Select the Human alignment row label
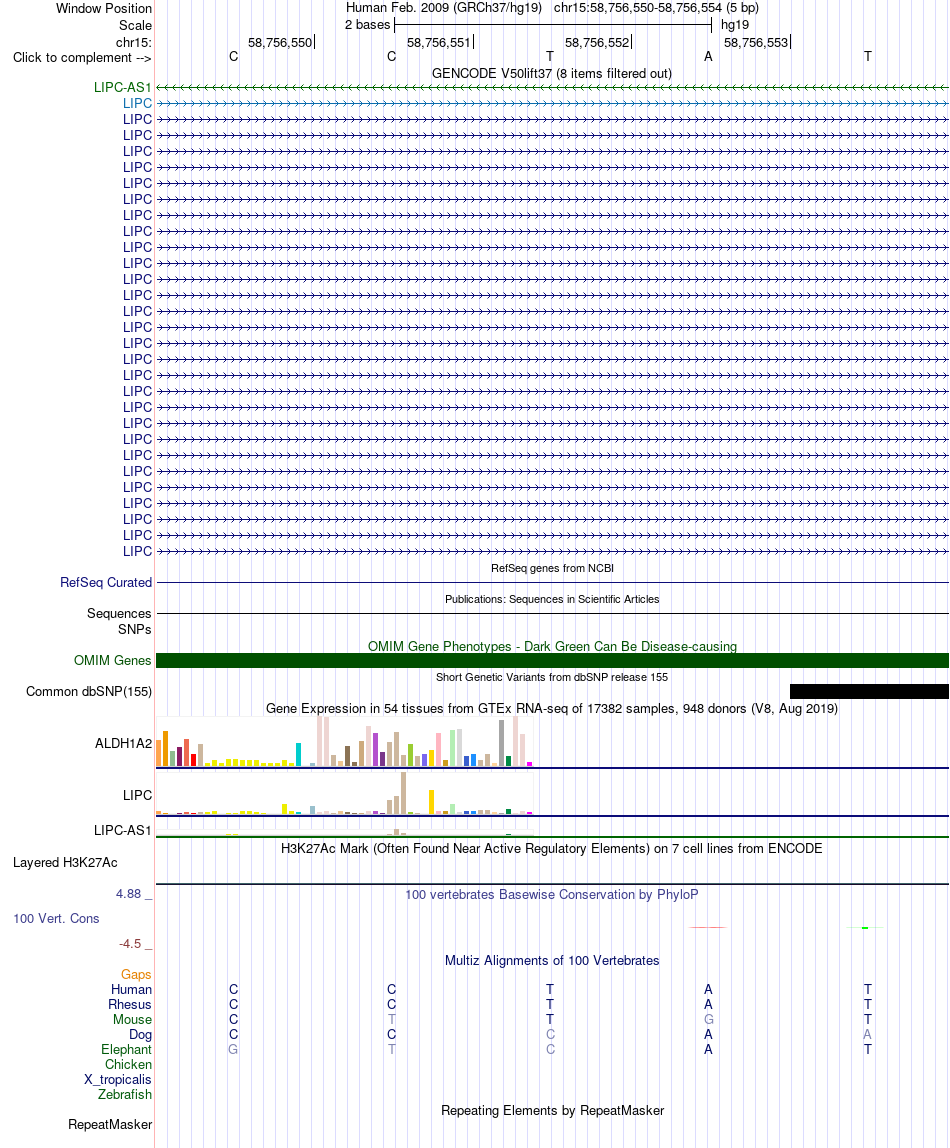 pos(132,989)
